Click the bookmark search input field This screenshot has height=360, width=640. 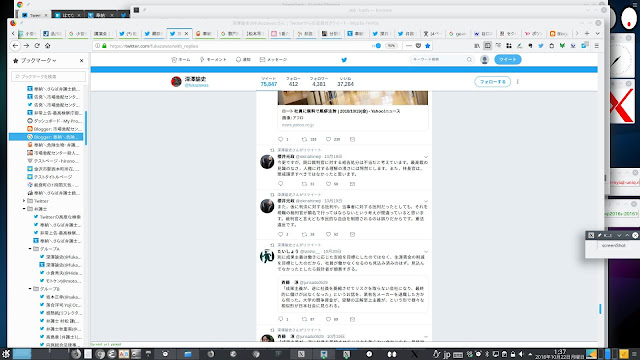tap(49, 76)
